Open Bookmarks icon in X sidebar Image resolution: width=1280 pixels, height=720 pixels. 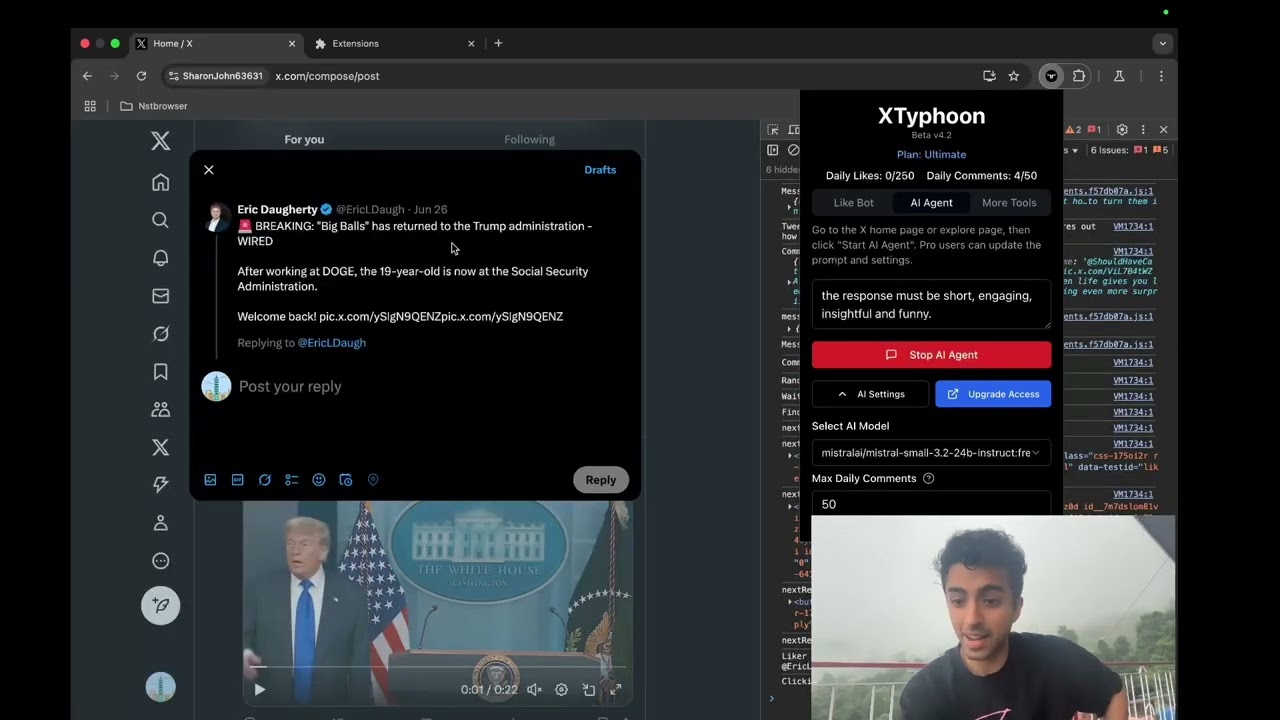pos(160,372)
